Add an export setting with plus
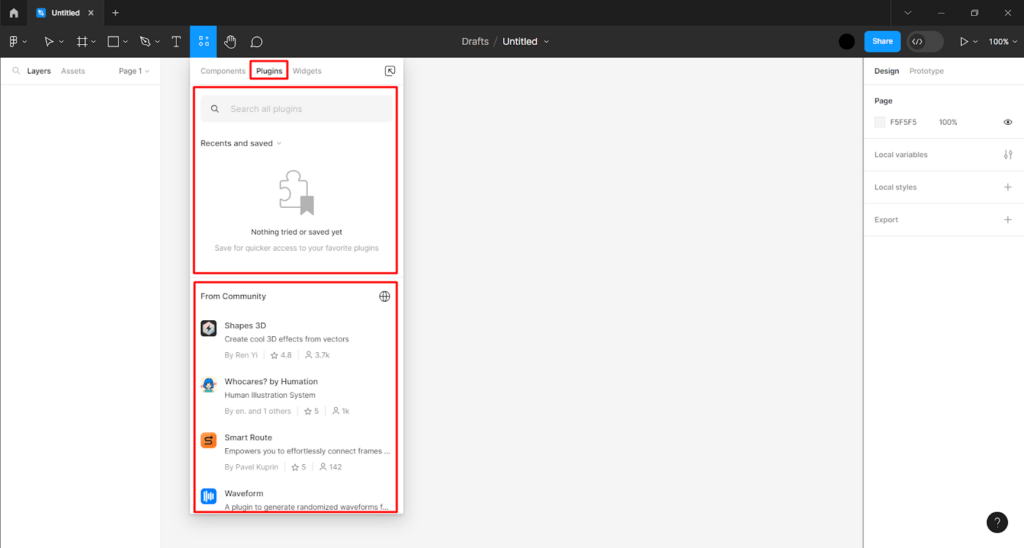The width and height of the screenshot is (1024, 548). [x=1008, y=220]
